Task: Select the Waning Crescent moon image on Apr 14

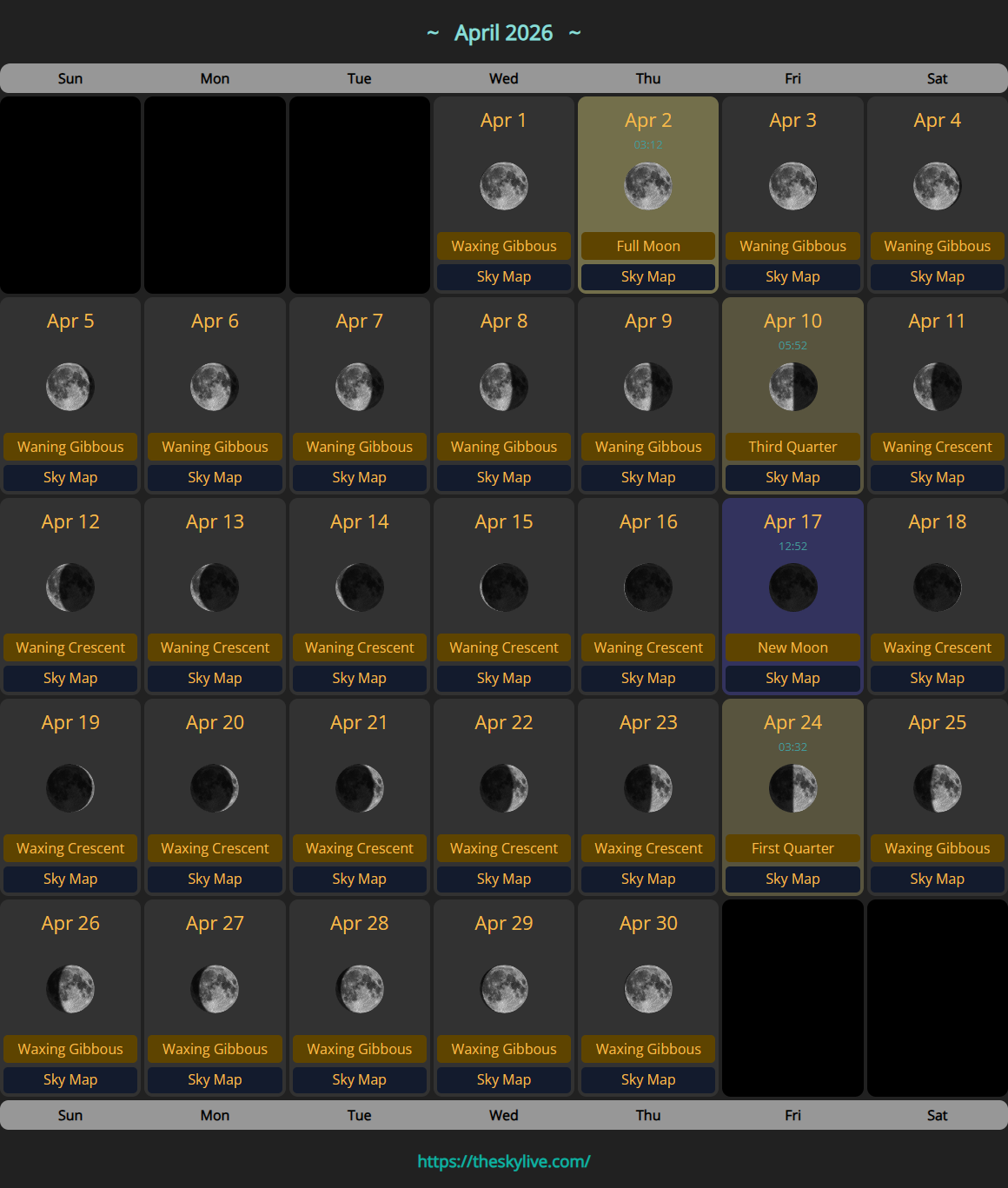Action: (x=359, y=587)
